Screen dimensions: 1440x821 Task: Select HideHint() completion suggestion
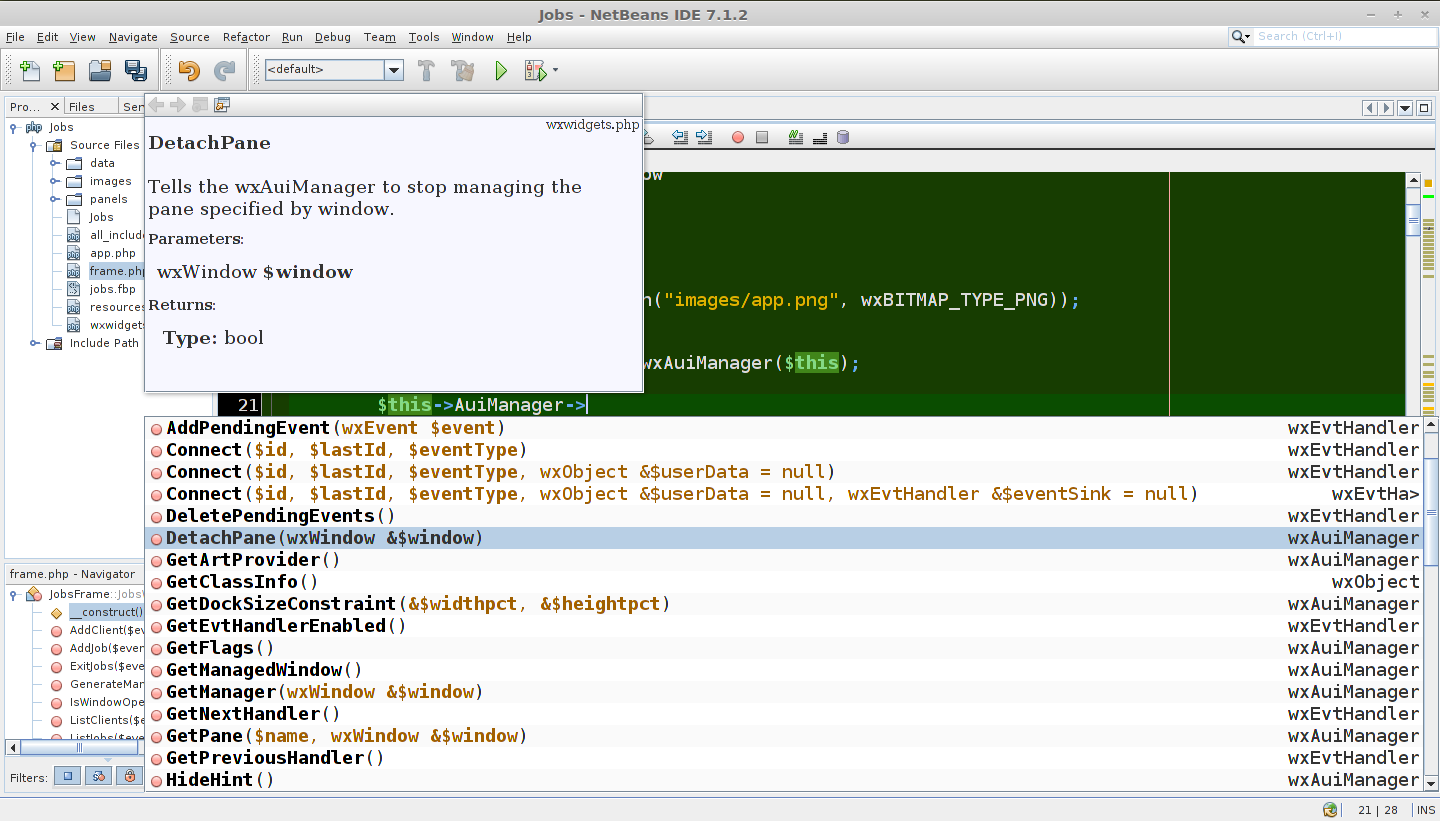(784, 780)
